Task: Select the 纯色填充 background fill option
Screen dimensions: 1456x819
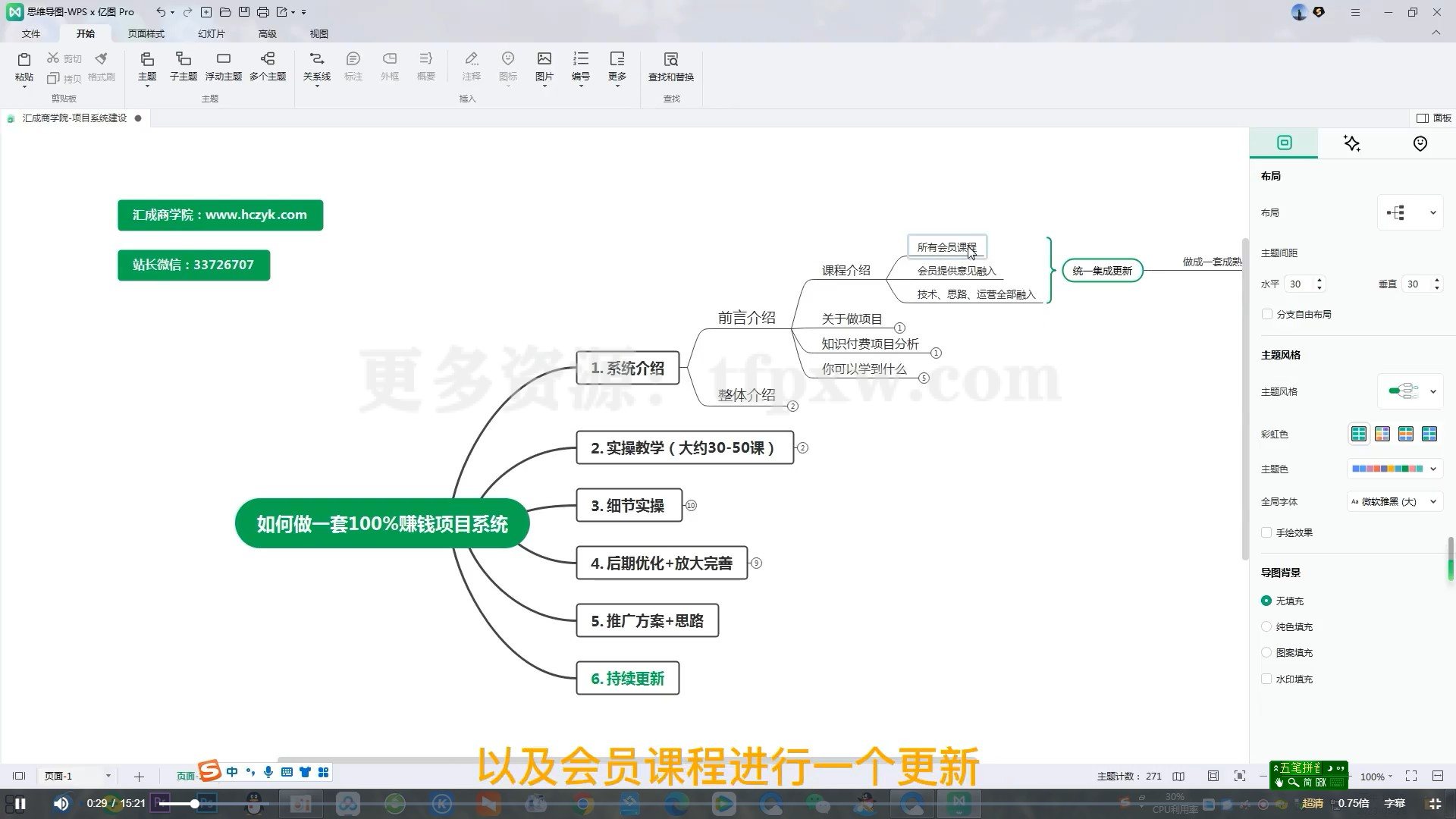Action: (x=1267, y=626)
